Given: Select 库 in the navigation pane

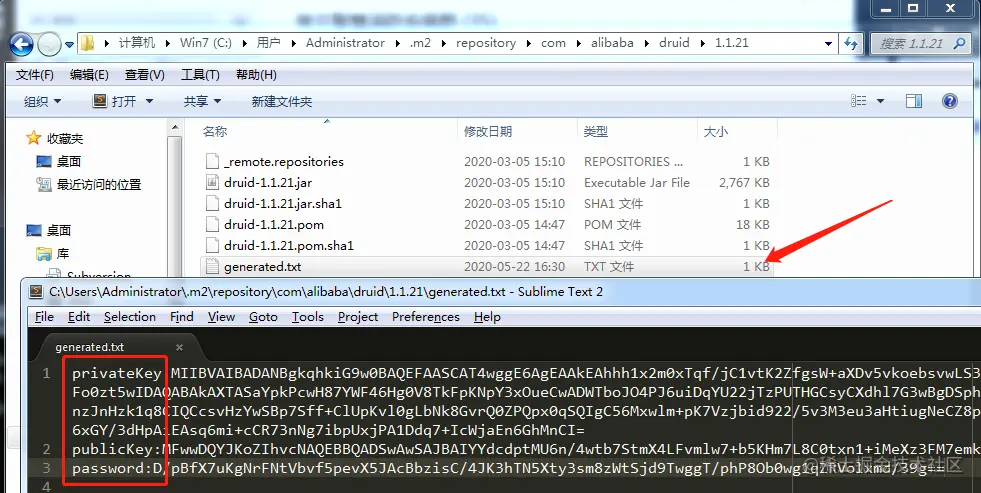Looking at the screenshot, I should pos(54,253).
